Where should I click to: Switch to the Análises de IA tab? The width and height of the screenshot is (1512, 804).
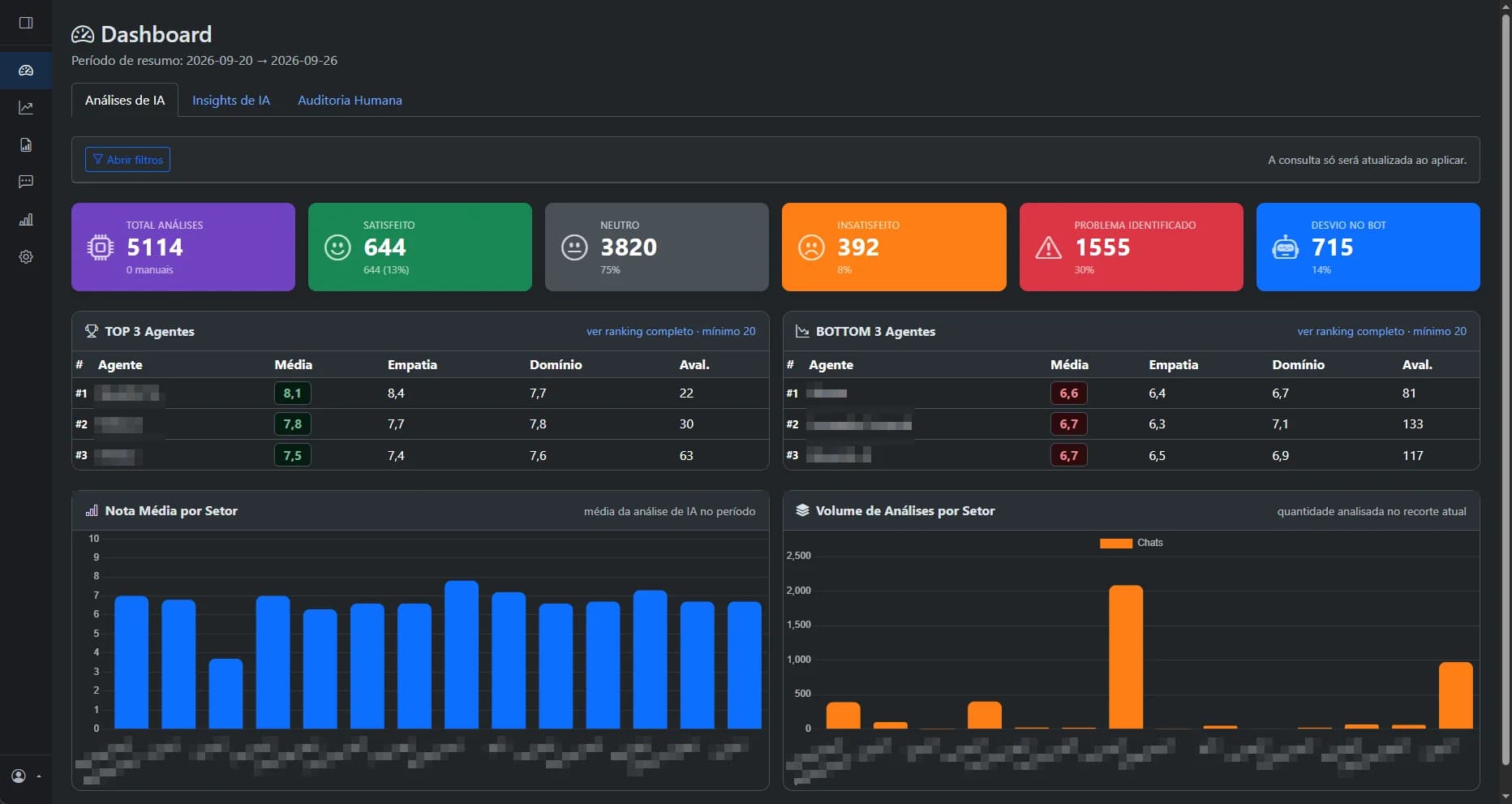coord(125,100)
